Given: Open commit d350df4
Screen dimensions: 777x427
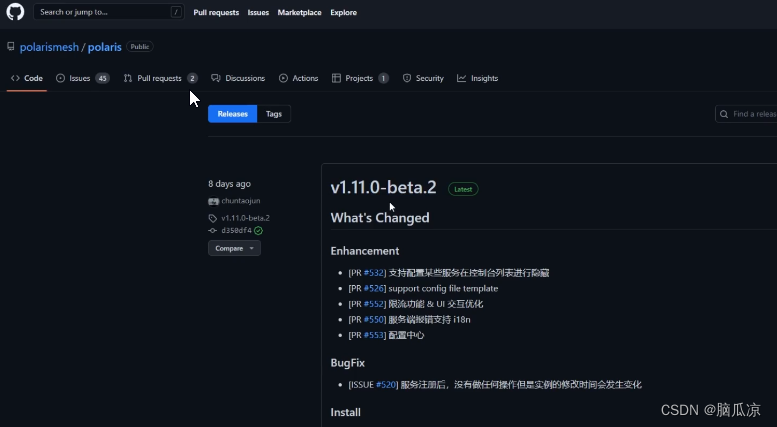Looking at the screenshot, I should (236, 230).
